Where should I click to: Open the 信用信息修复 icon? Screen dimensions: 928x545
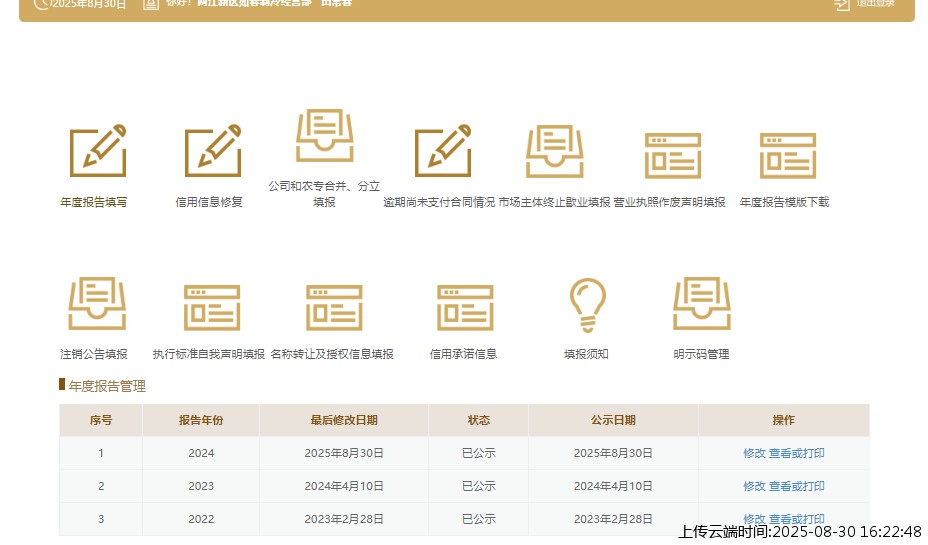(x=212, y=151)
